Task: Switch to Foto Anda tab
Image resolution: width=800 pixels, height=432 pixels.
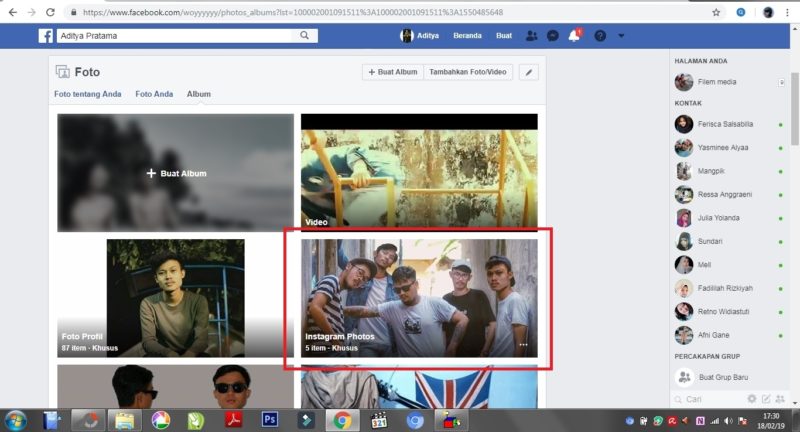Action: point(154,94)
